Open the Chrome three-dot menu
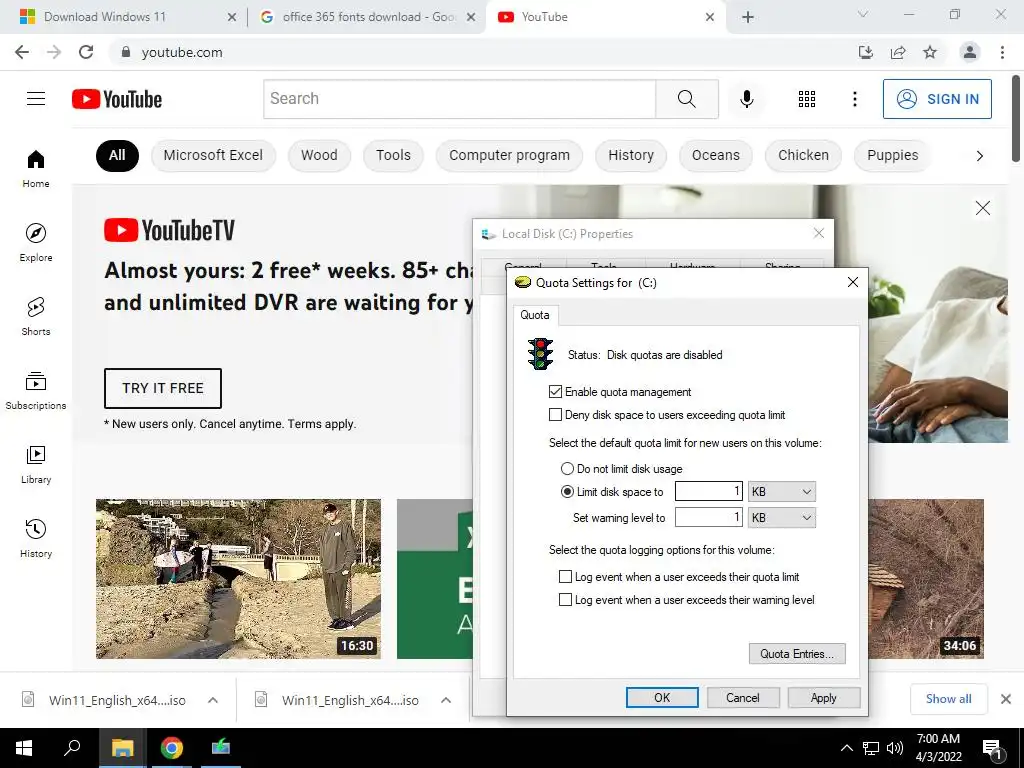The width and height of the screenshot is (1024, 768). [x=1002, y=52]
